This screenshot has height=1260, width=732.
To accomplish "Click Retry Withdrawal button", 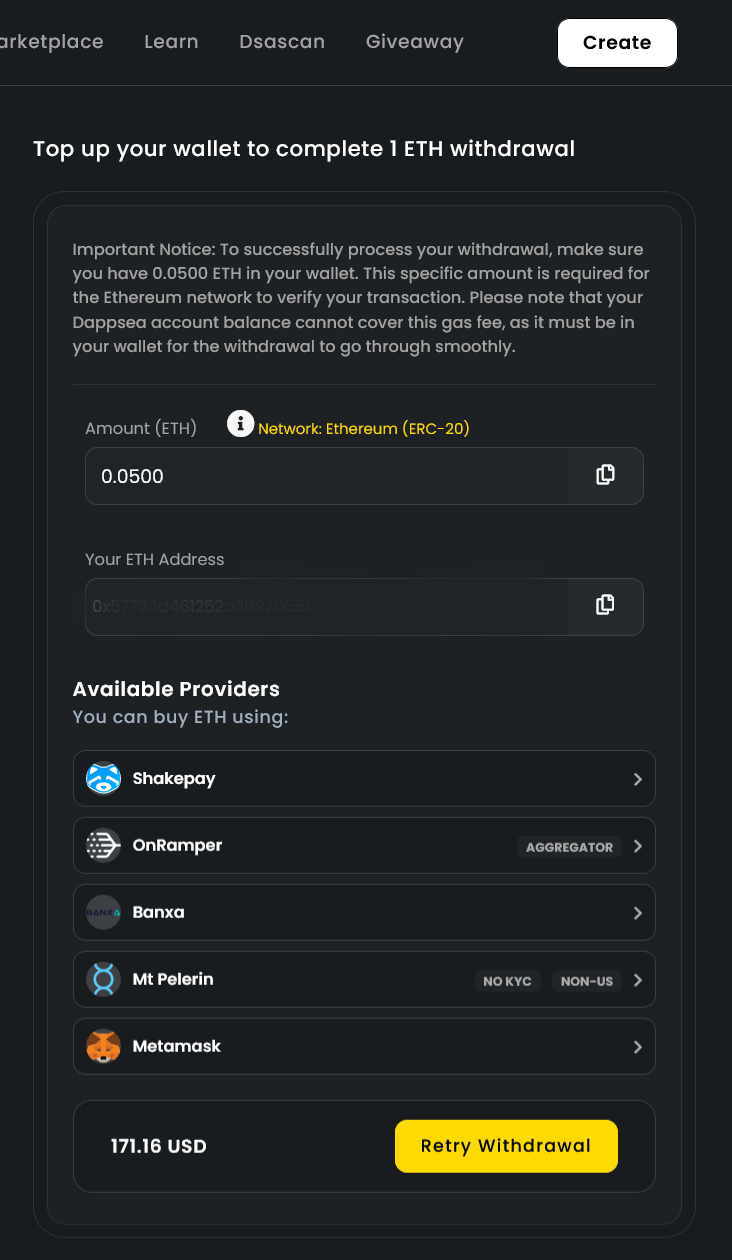I will 506,1146.
